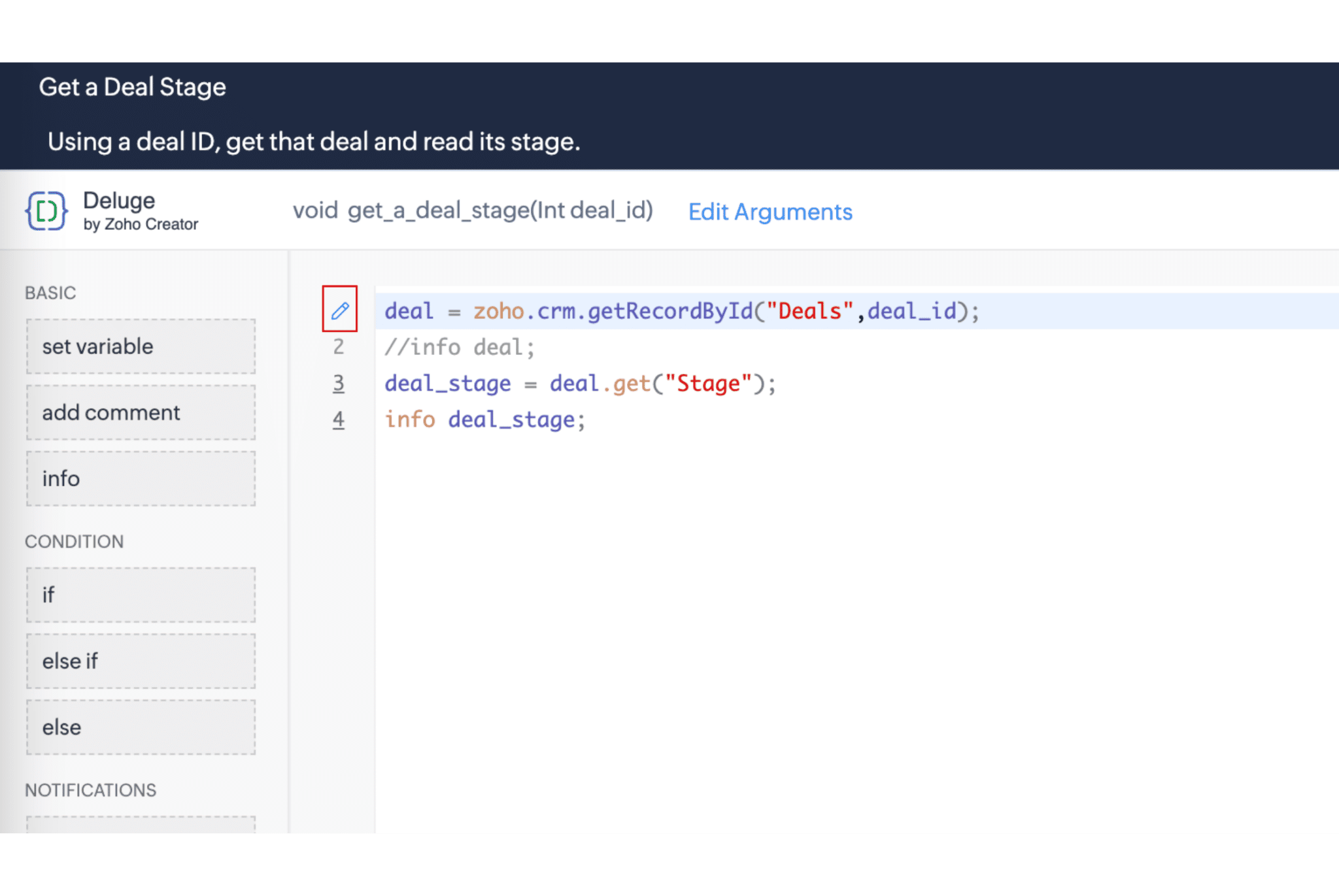The image size is (1339, 896).
Task: Select the add comment snippet
Action: coord(139,412)
